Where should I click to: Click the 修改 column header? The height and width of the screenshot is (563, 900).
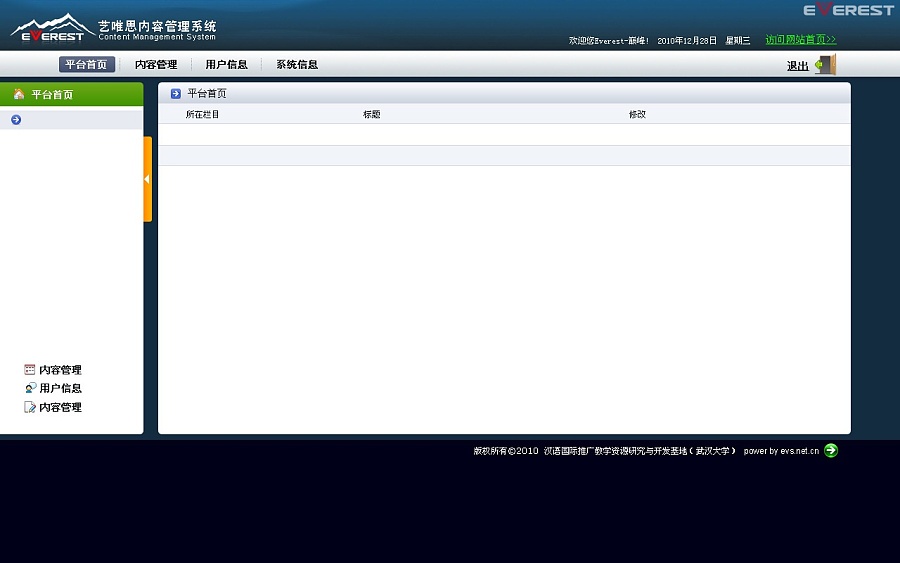point(637,114)
